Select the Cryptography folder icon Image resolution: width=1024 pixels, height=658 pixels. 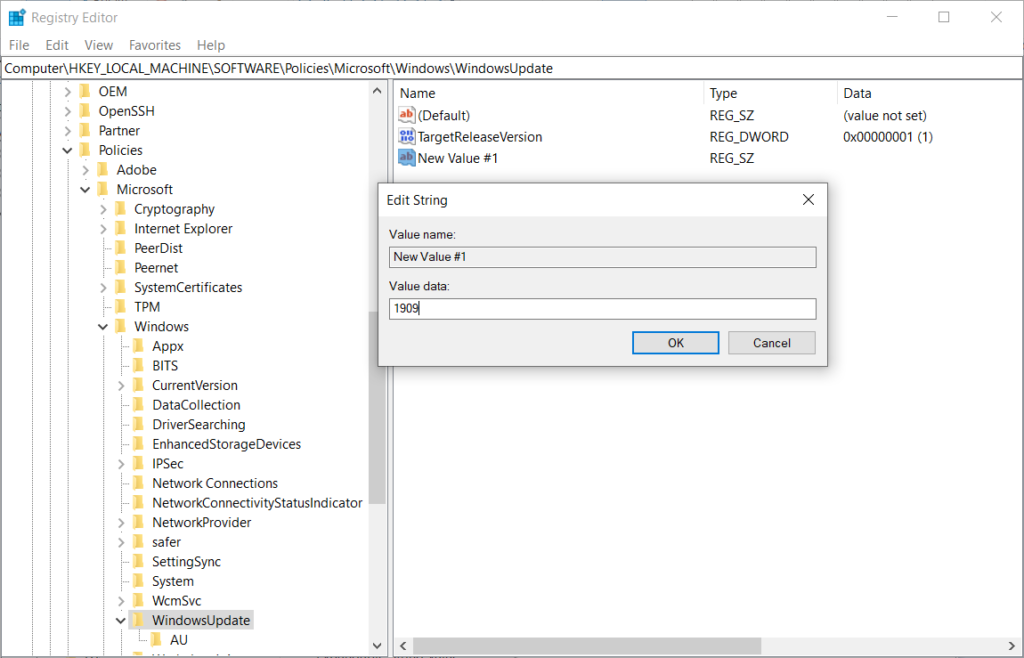point(121,209)
